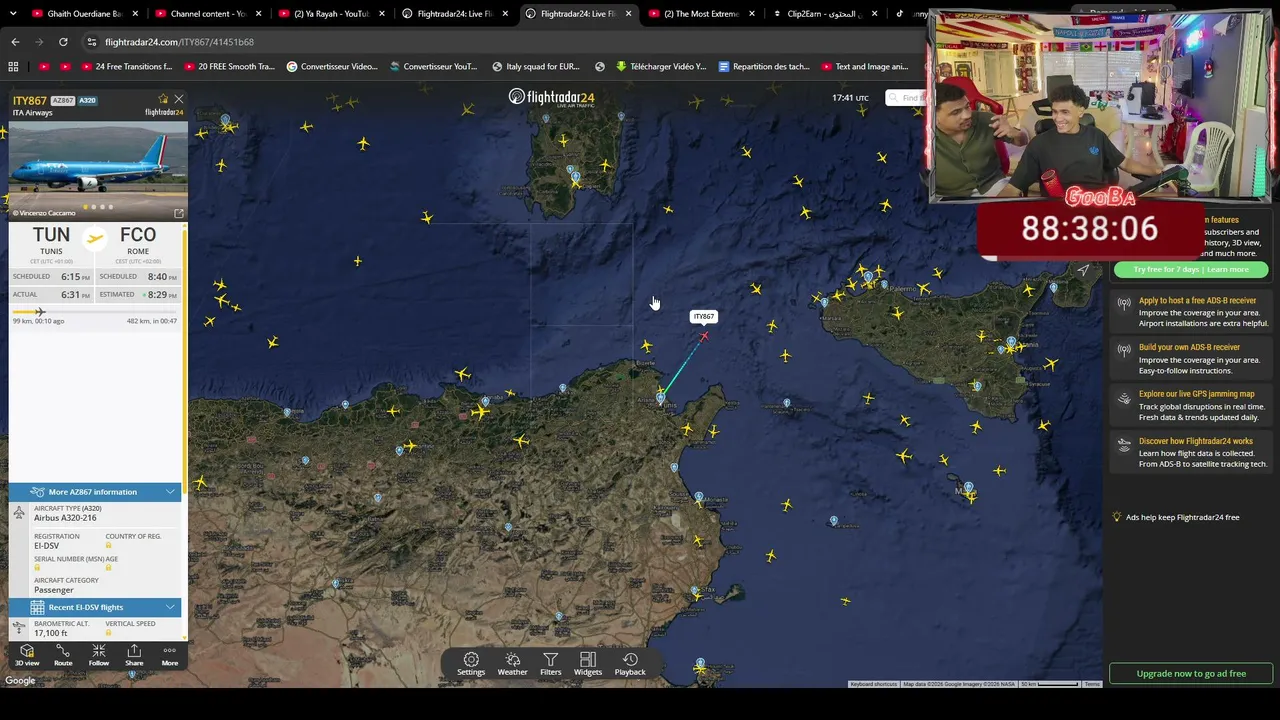Image resolution: width=1280 pixels, height=720 pixels.
Task: Click the flight progress bar plane marker
Action: pyautogui.click(x=39, y=312)
